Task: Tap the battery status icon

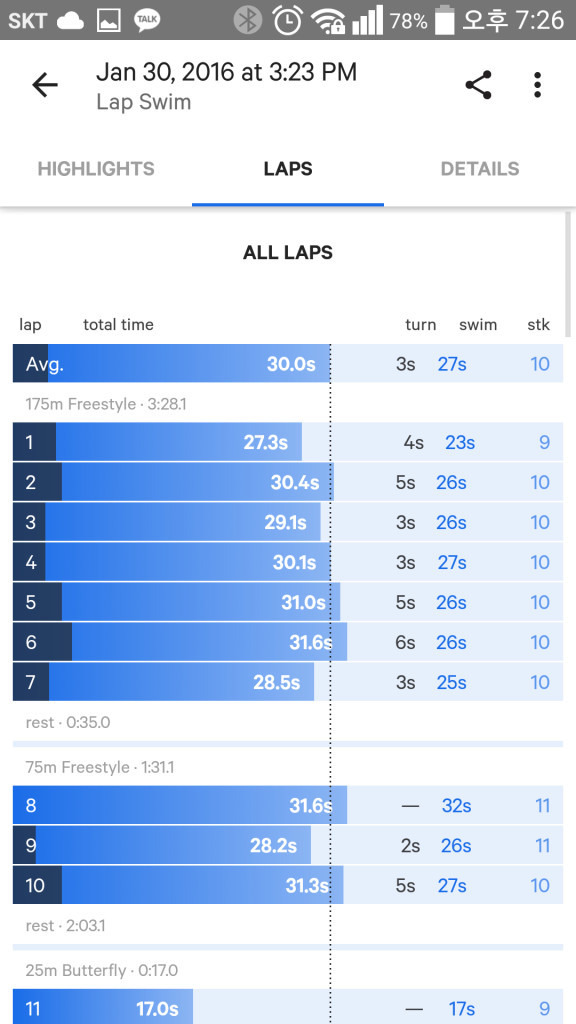Action: point(444,20)
